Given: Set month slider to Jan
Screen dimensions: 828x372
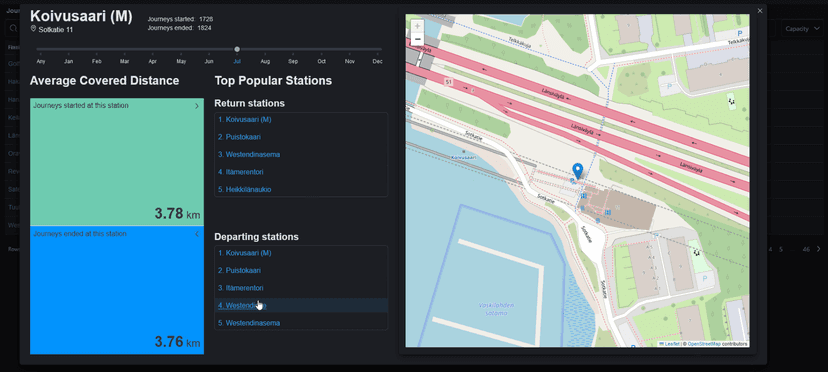Looking at the screenshot, I should pos(69,61).
